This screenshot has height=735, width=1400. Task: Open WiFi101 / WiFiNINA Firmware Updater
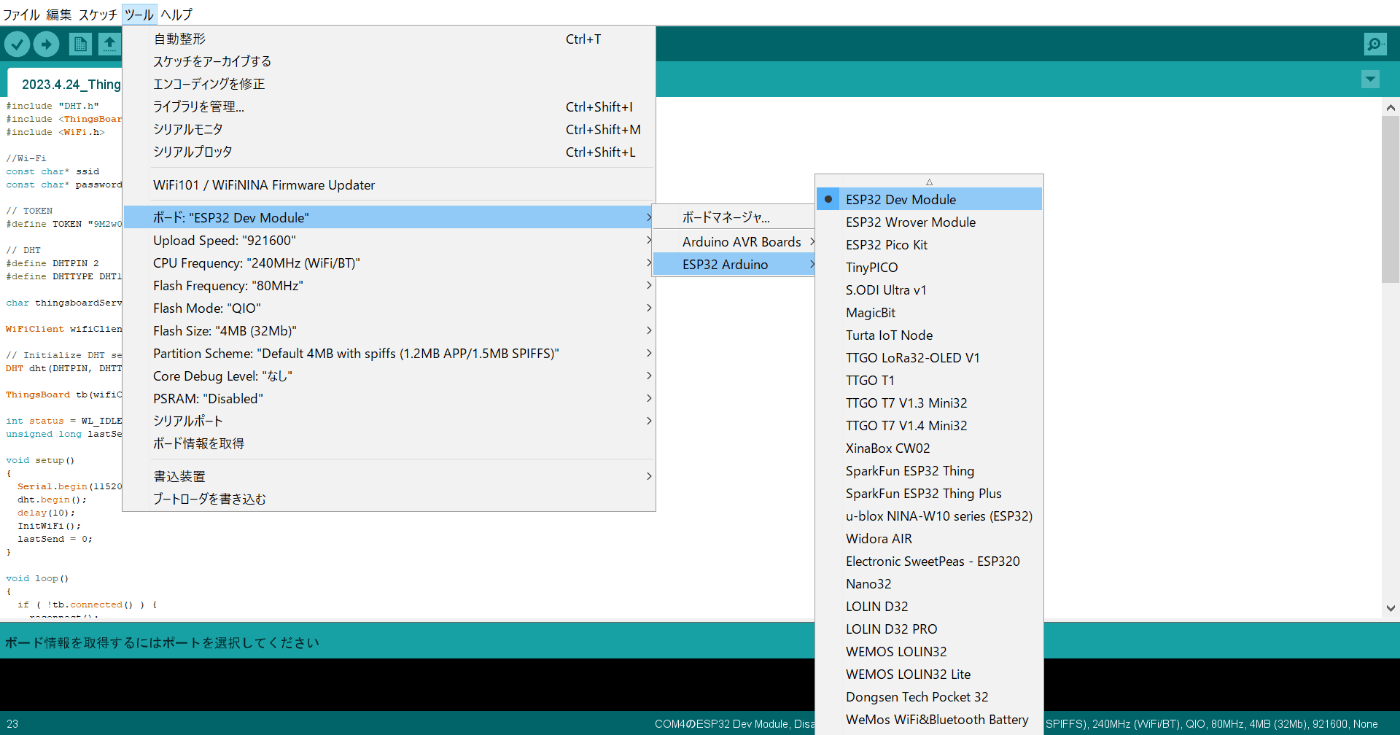coord(389,185)
